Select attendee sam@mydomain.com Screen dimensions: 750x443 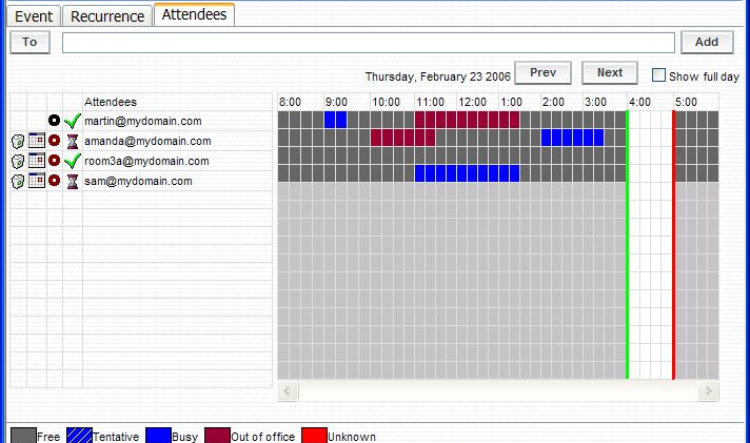pos(138,181)
